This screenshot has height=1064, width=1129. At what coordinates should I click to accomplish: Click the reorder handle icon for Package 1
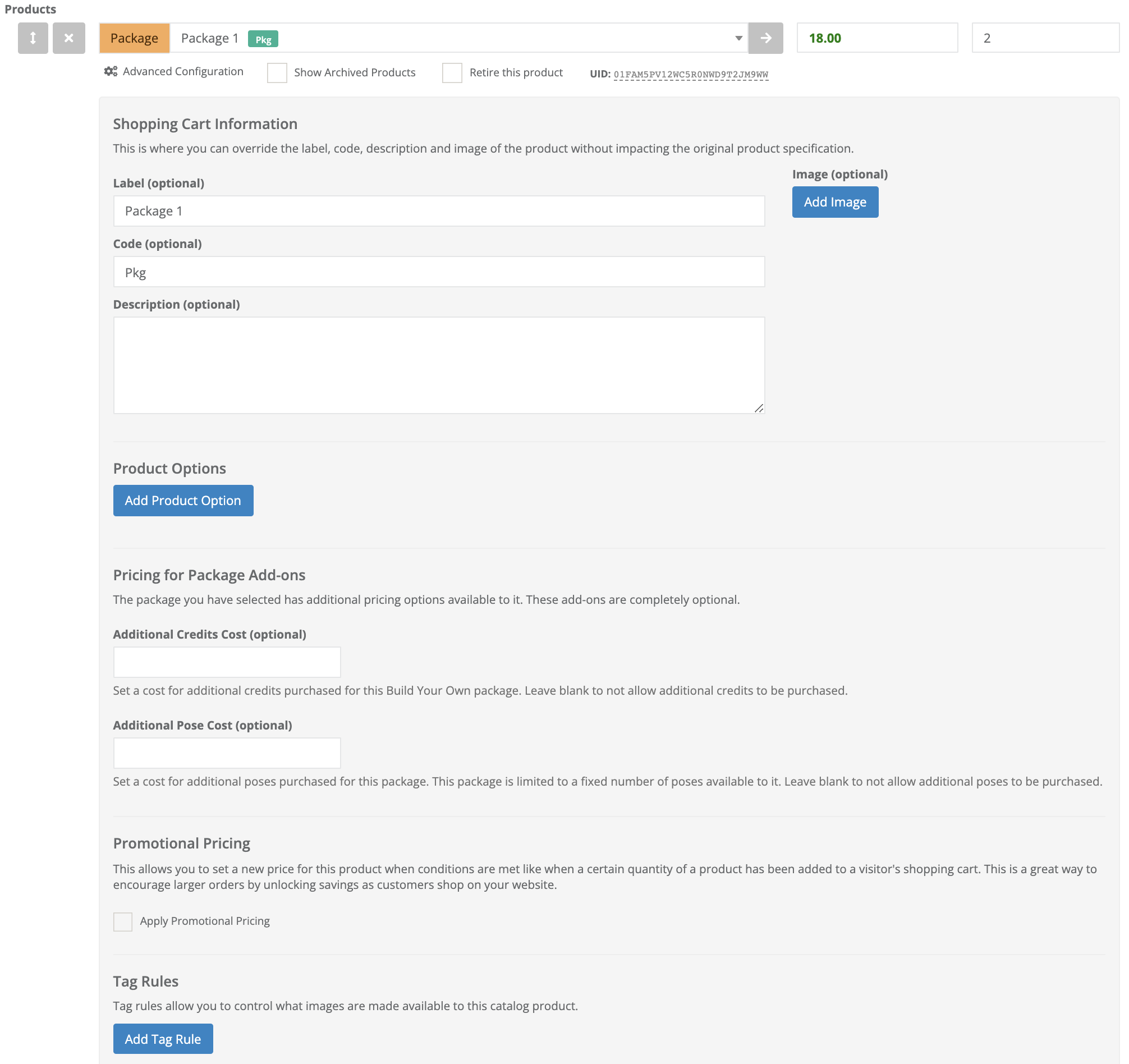pos(33,38)
